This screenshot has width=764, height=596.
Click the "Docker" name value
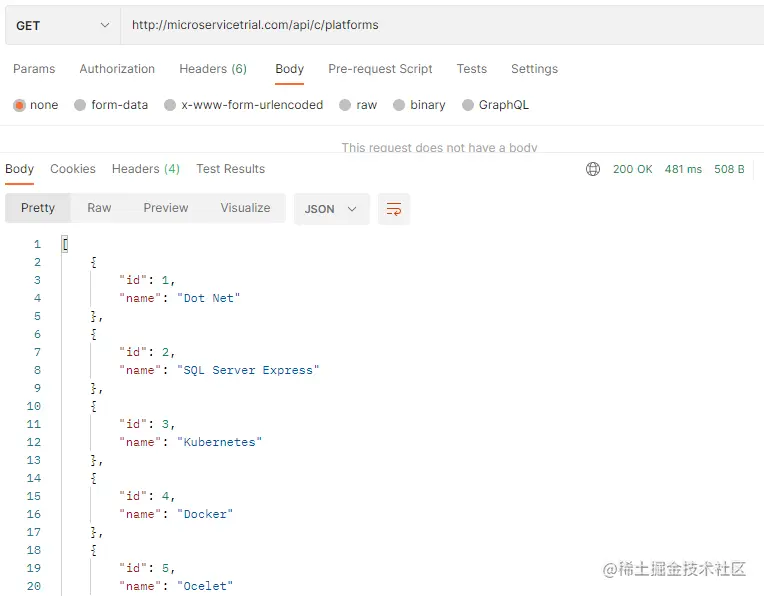coord(205,514)
